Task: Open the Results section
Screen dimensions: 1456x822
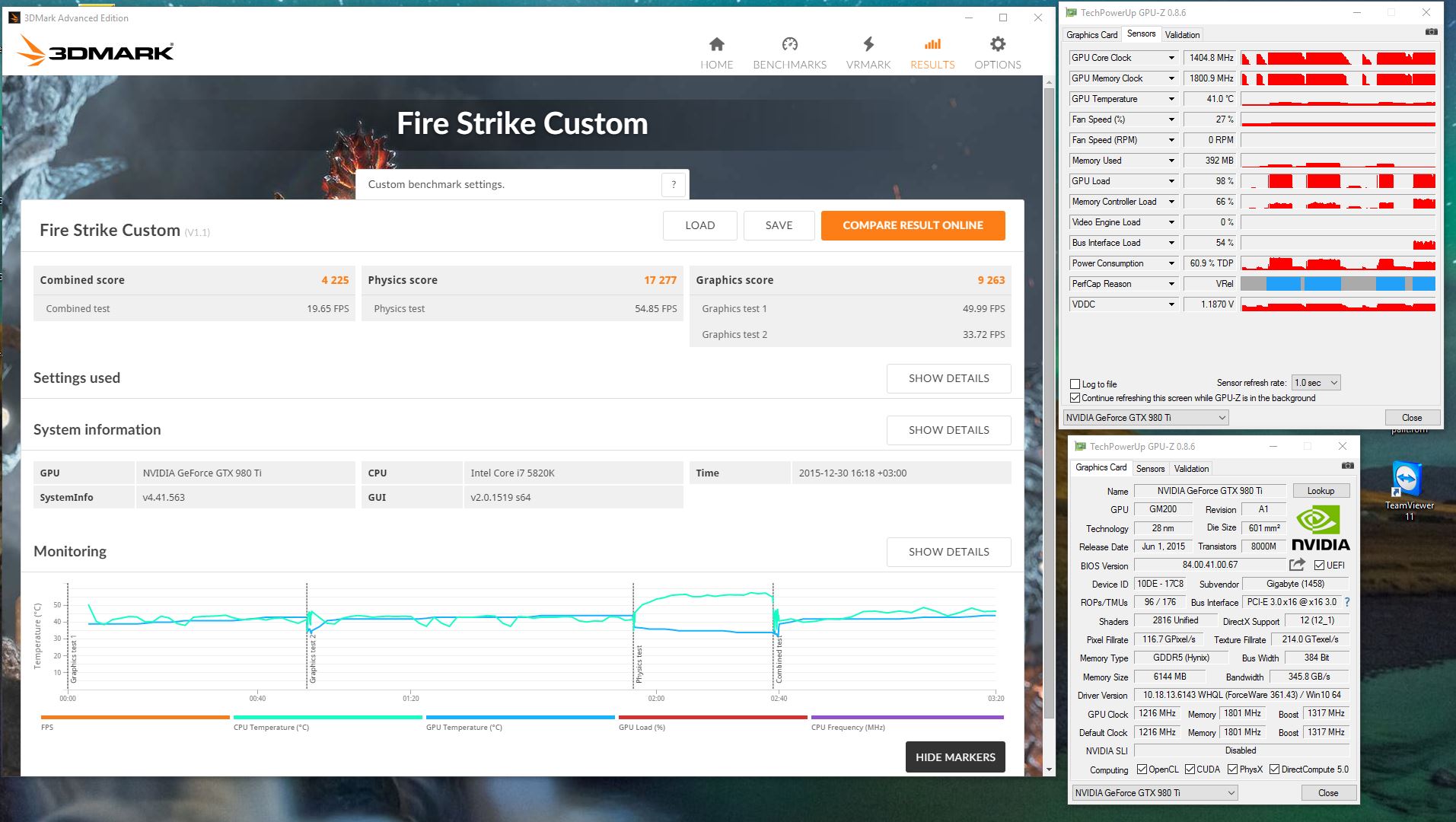Action: pos(932,53)
